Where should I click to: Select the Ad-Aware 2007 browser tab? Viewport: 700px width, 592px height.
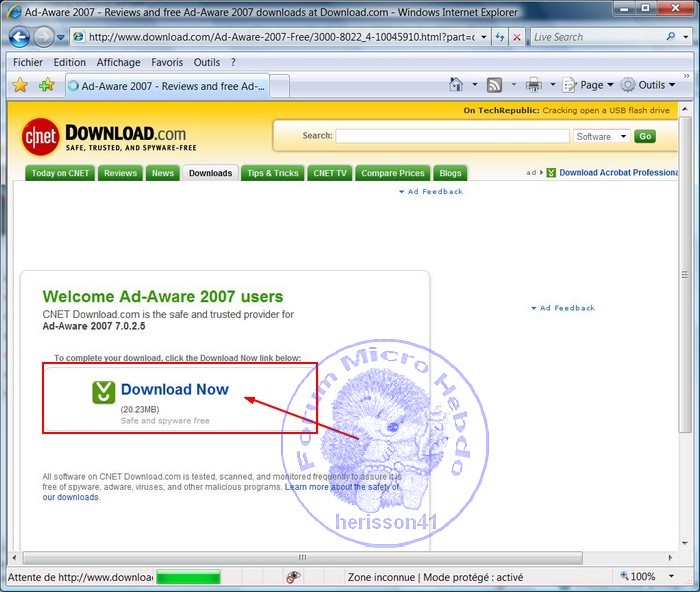click(167, 86)
